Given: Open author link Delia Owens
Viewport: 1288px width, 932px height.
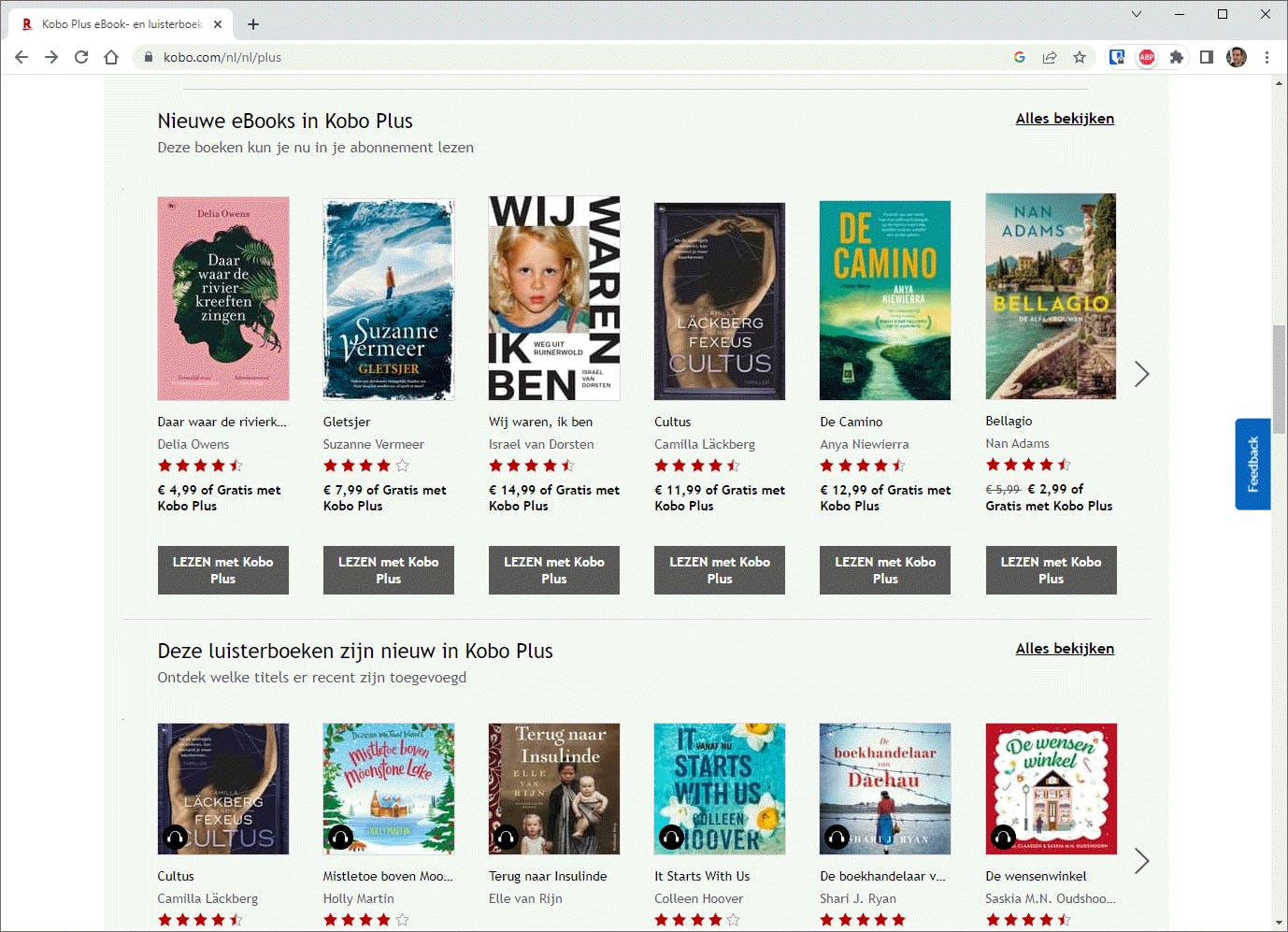Looking at the screenshot, I should (x=193, y=444).
